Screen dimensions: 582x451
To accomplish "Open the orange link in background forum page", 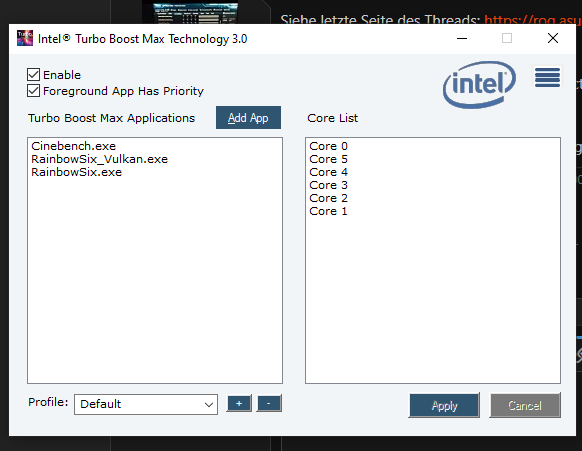I will 533,19.
